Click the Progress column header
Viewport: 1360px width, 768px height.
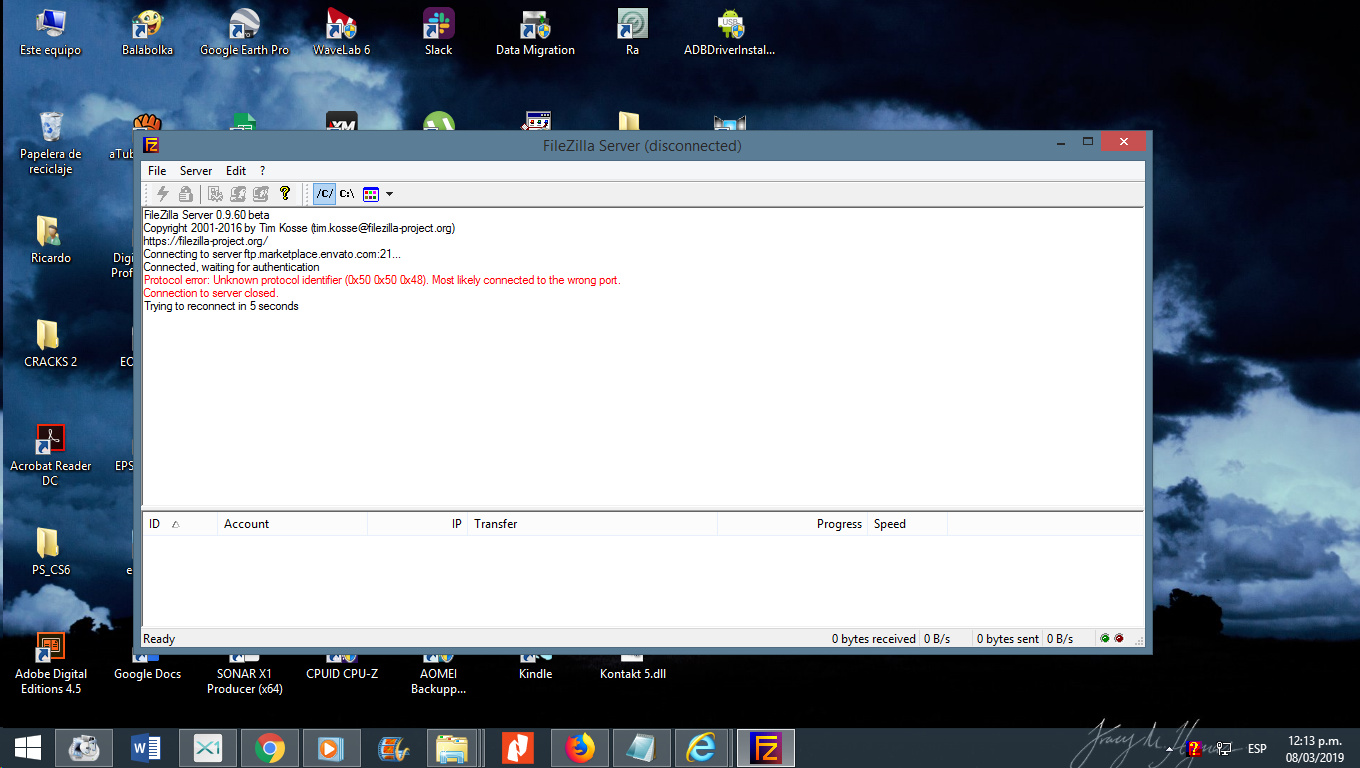click(792, 524)
